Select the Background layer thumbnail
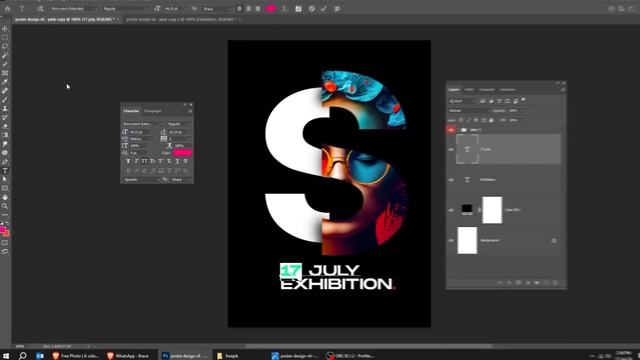The height and width of the screenshot is (360, 640). point(467,240)
